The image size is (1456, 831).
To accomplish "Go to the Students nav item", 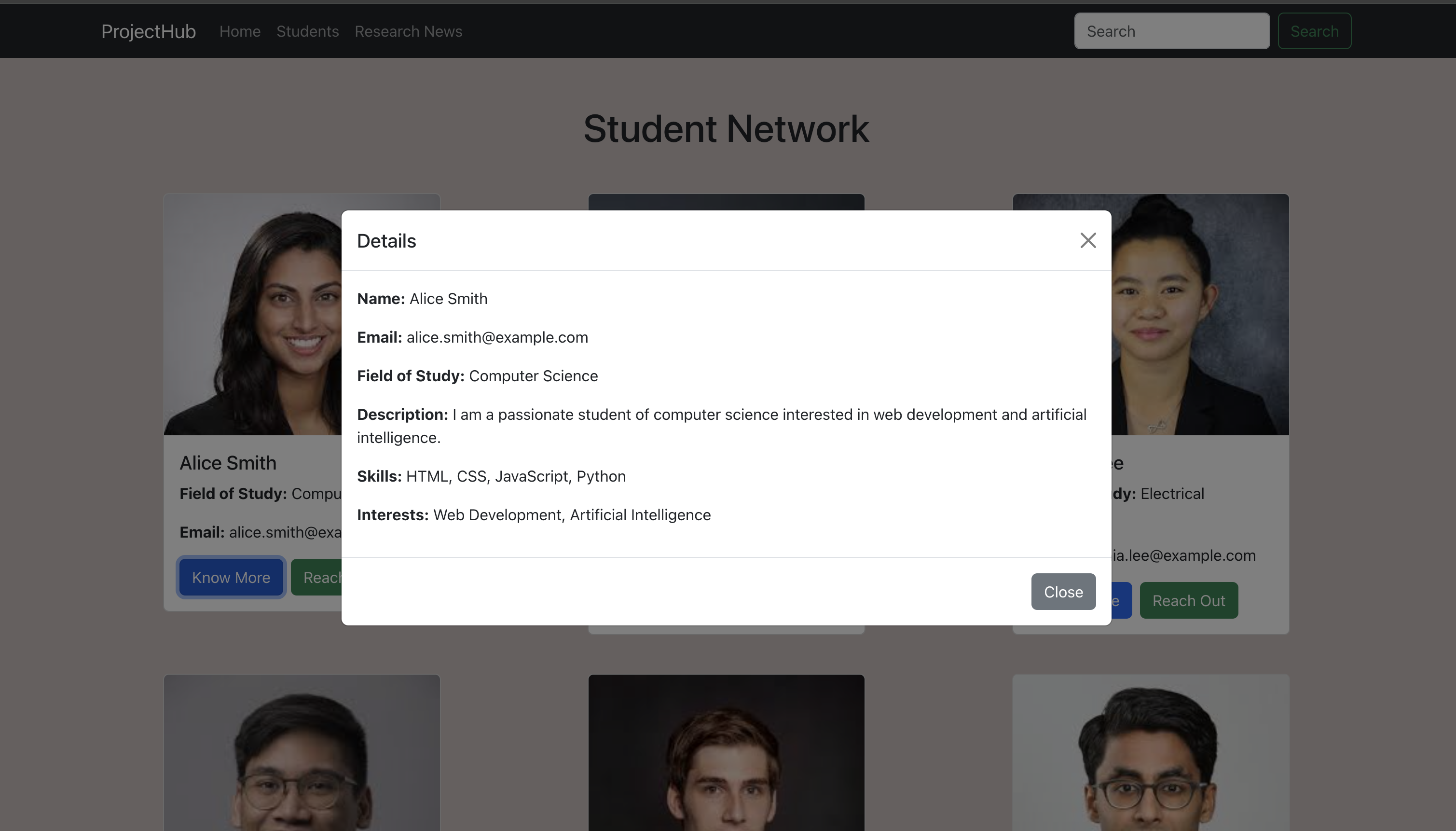I will [x=307, y=31].
